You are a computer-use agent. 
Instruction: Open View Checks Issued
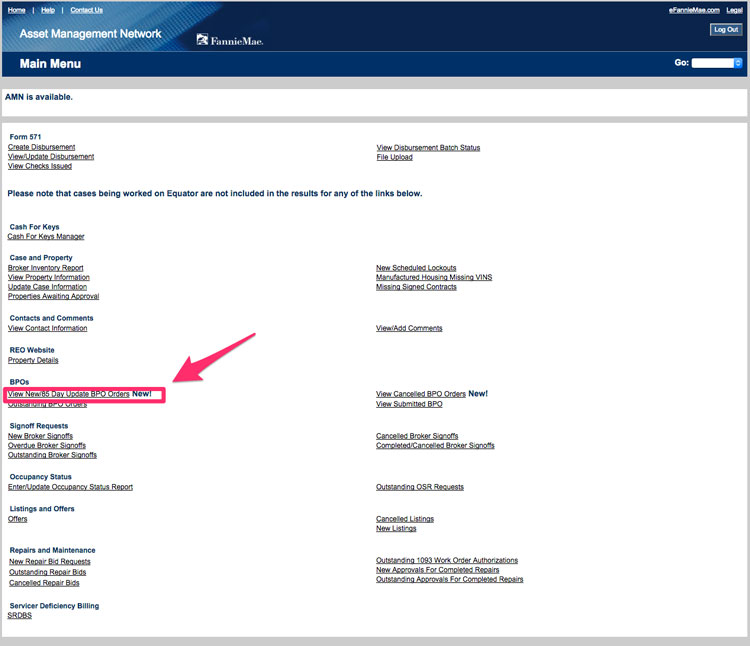pos(40,166)
